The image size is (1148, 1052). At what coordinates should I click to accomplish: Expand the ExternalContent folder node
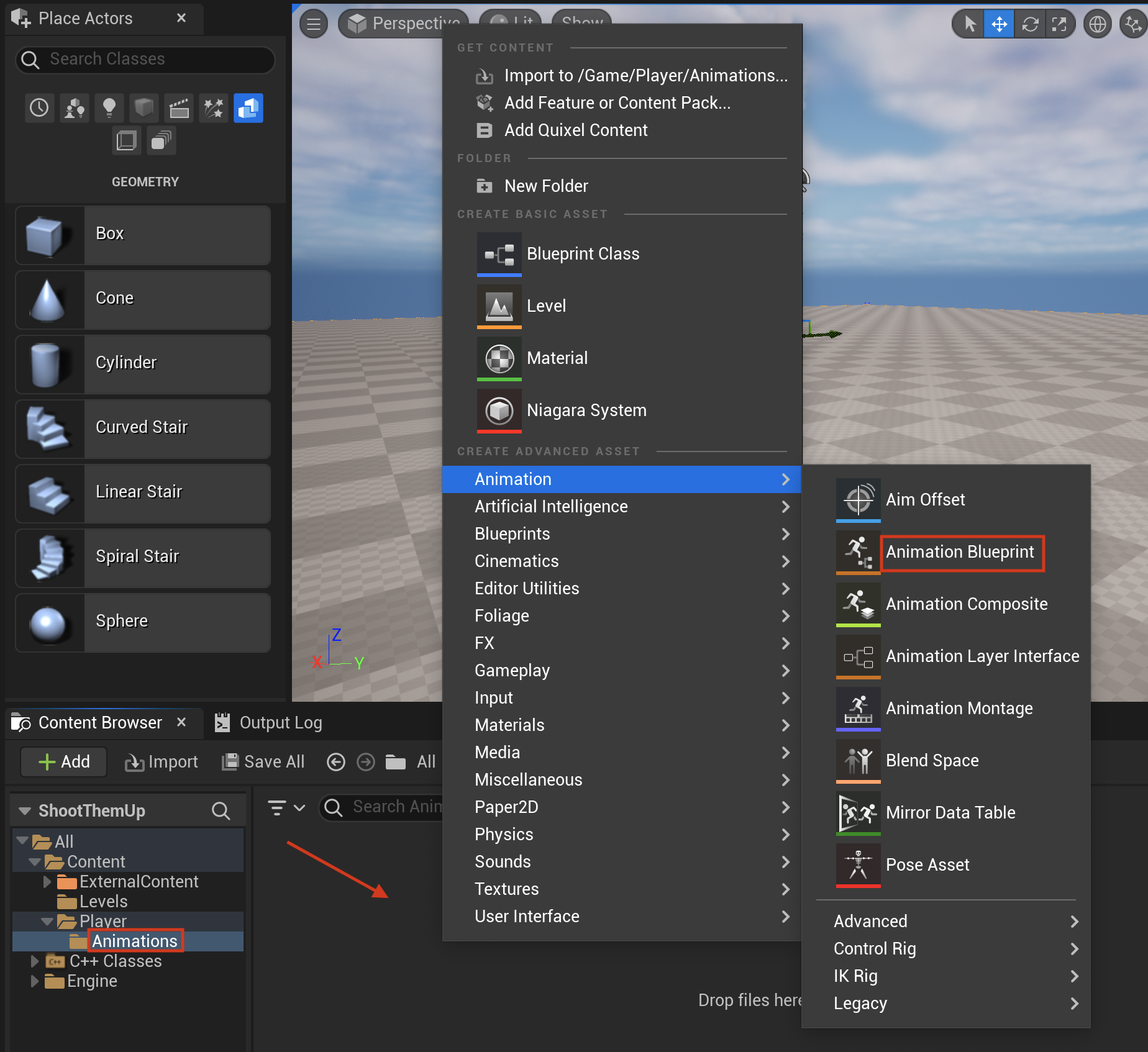click(47, 881)
